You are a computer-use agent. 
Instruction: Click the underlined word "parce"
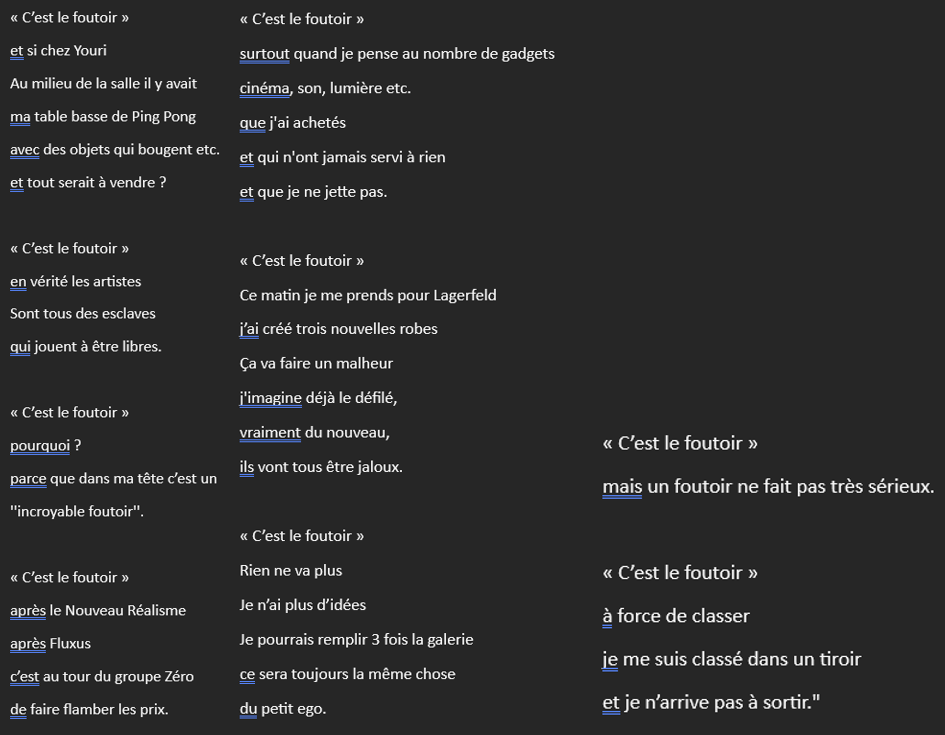pos(28,478)
